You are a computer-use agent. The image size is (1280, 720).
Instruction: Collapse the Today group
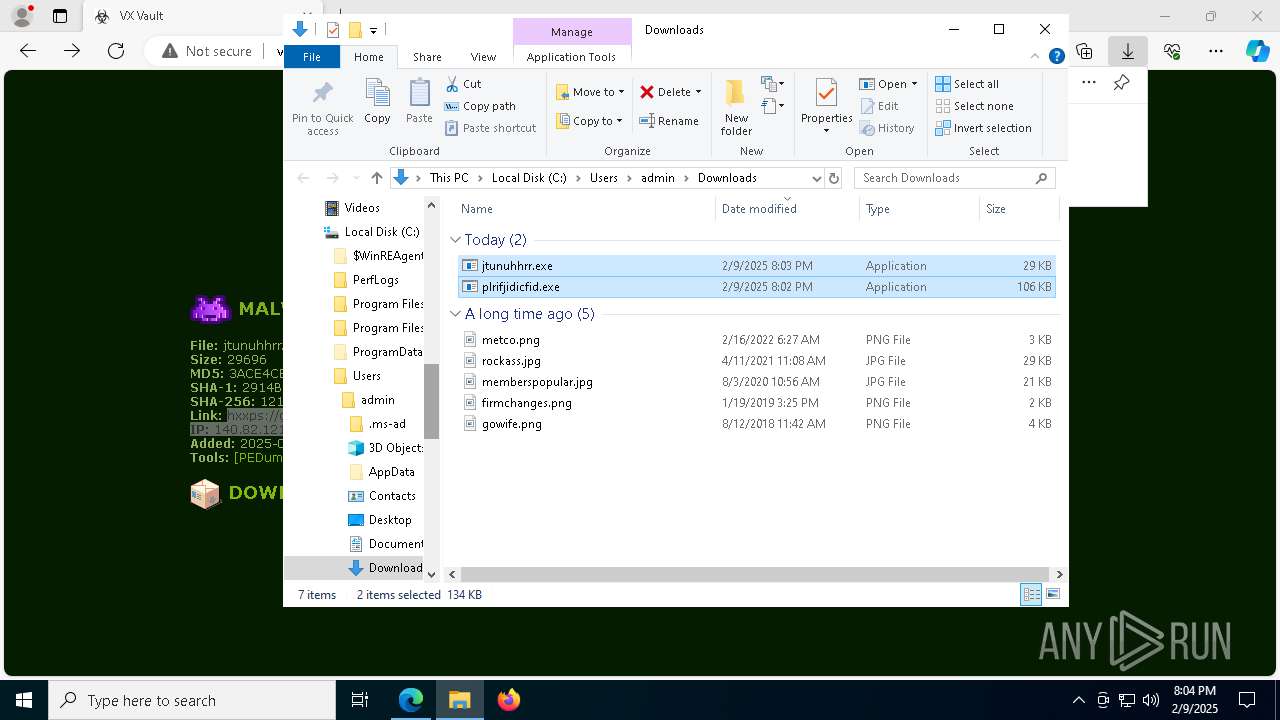click(x=455, y=240)
